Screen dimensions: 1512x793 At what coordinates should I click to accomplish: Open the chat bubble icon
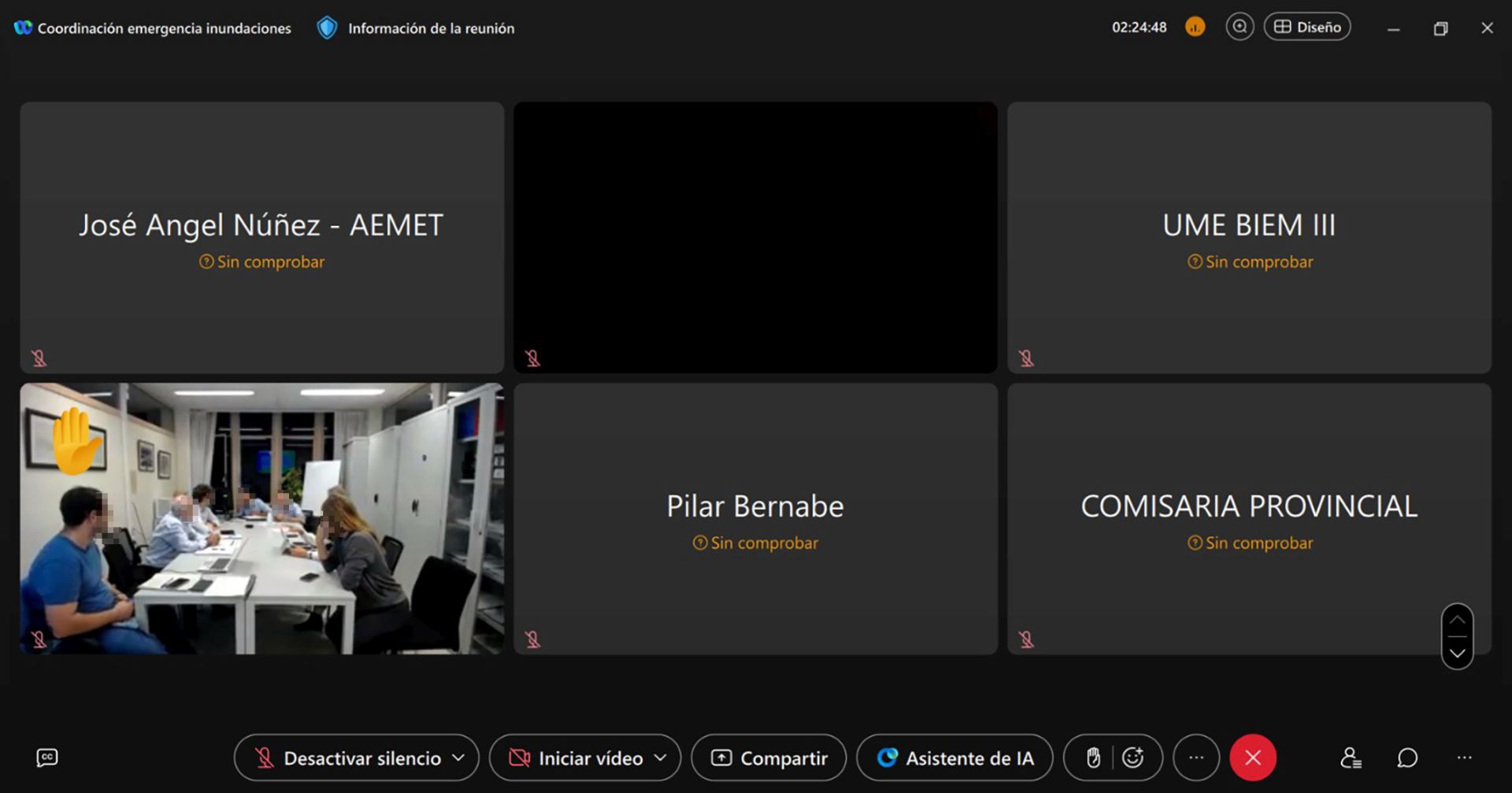point(1407,758)
